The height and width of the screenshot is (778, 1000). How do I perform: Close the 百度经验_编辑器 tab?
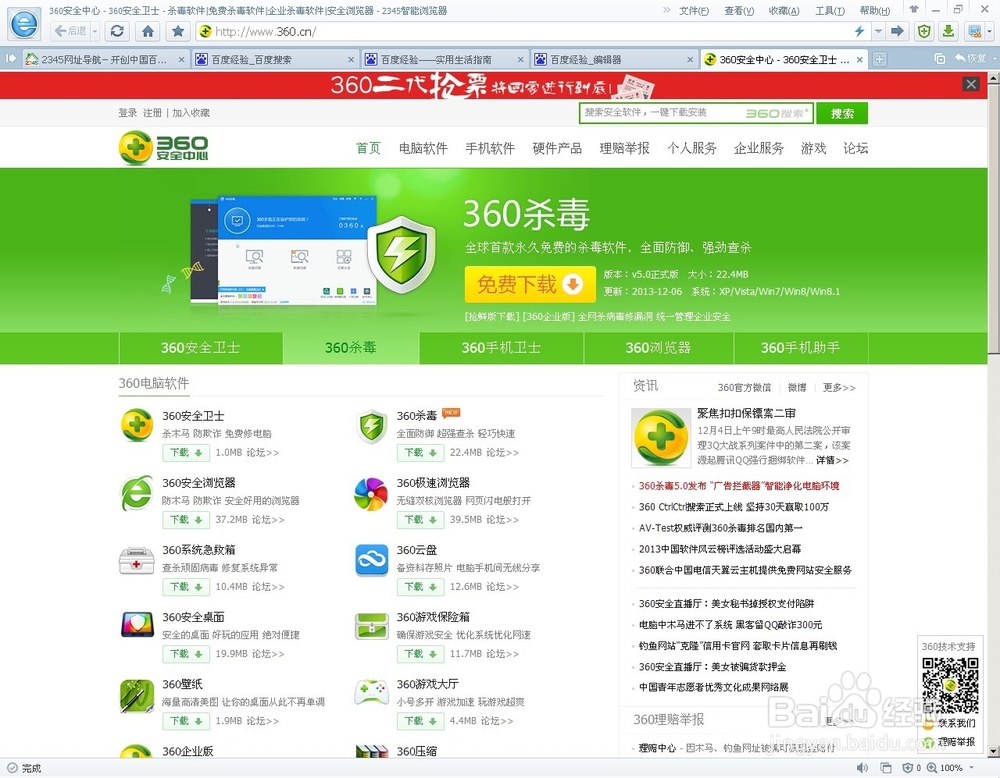(x=690, y=59)
